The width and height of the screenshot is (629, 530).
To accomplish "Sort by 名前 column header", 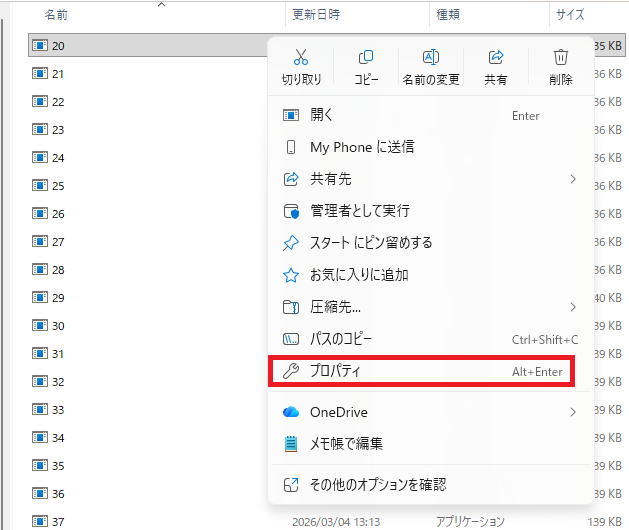I will pyautogui.click(x=57, y=15).
